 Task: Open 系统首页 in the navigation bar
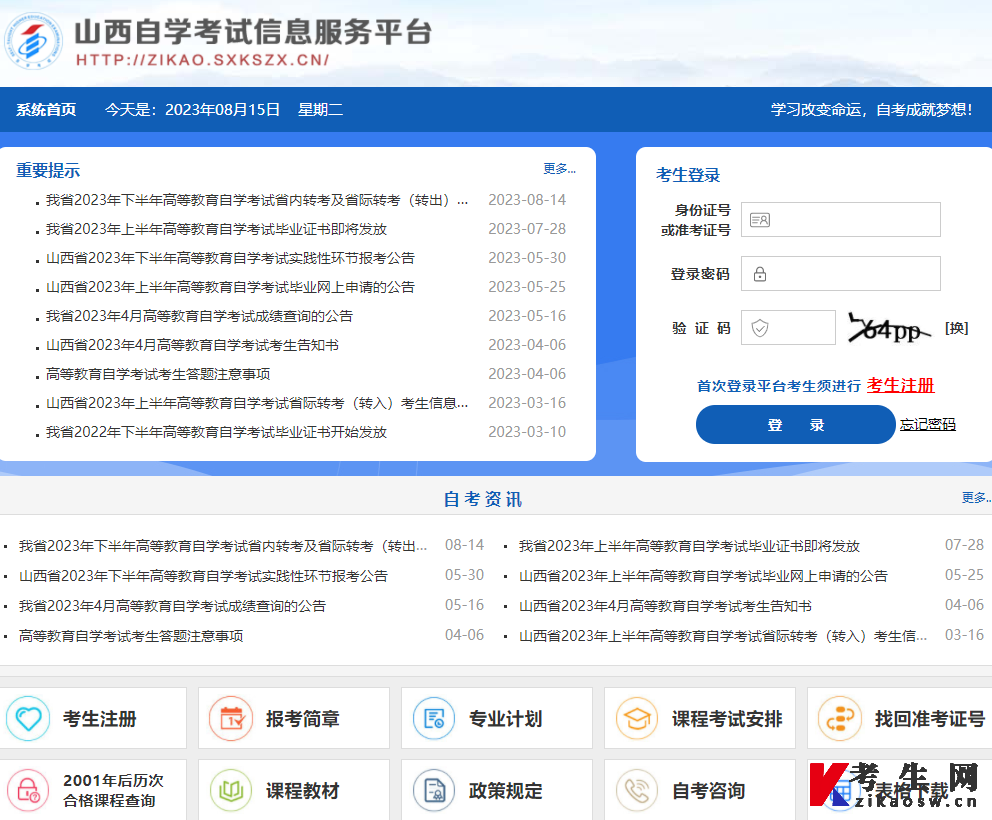pyautogui.click(x=46, y=109)
